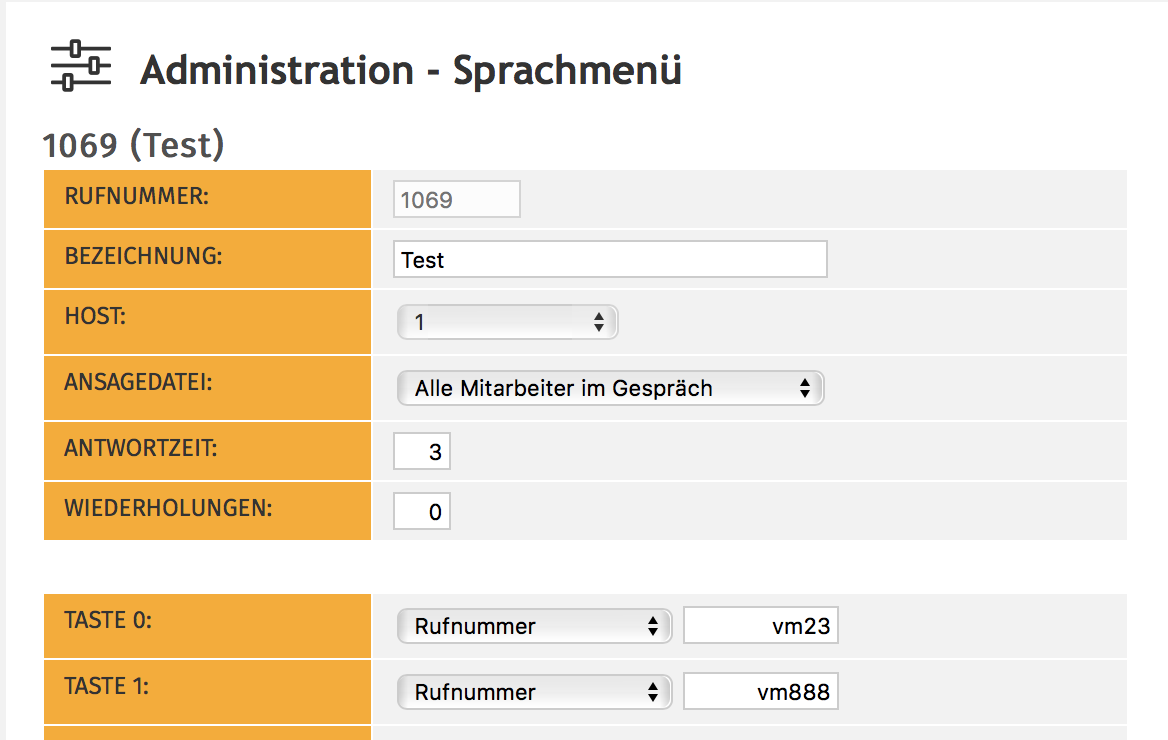Click the 1069 (Test) subheading

pos(133,146)
